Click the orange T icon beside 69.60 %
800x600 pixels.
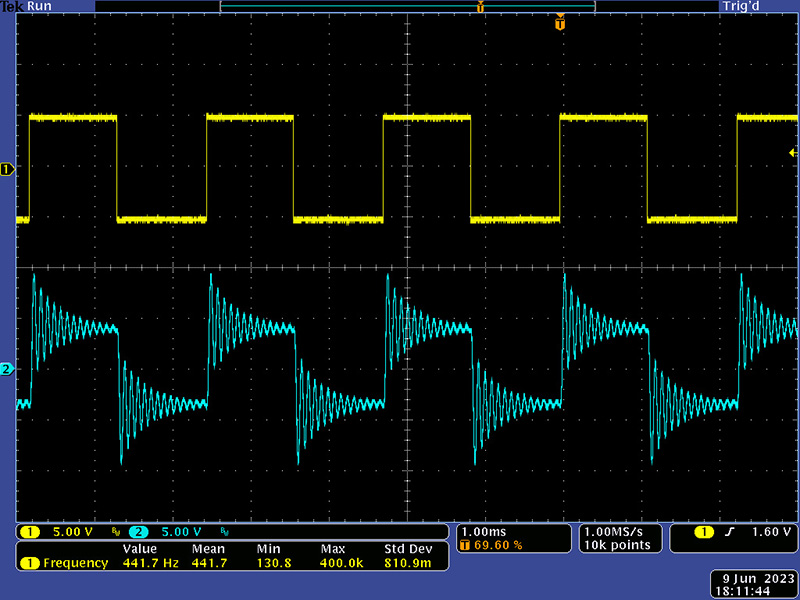point(465,545)
